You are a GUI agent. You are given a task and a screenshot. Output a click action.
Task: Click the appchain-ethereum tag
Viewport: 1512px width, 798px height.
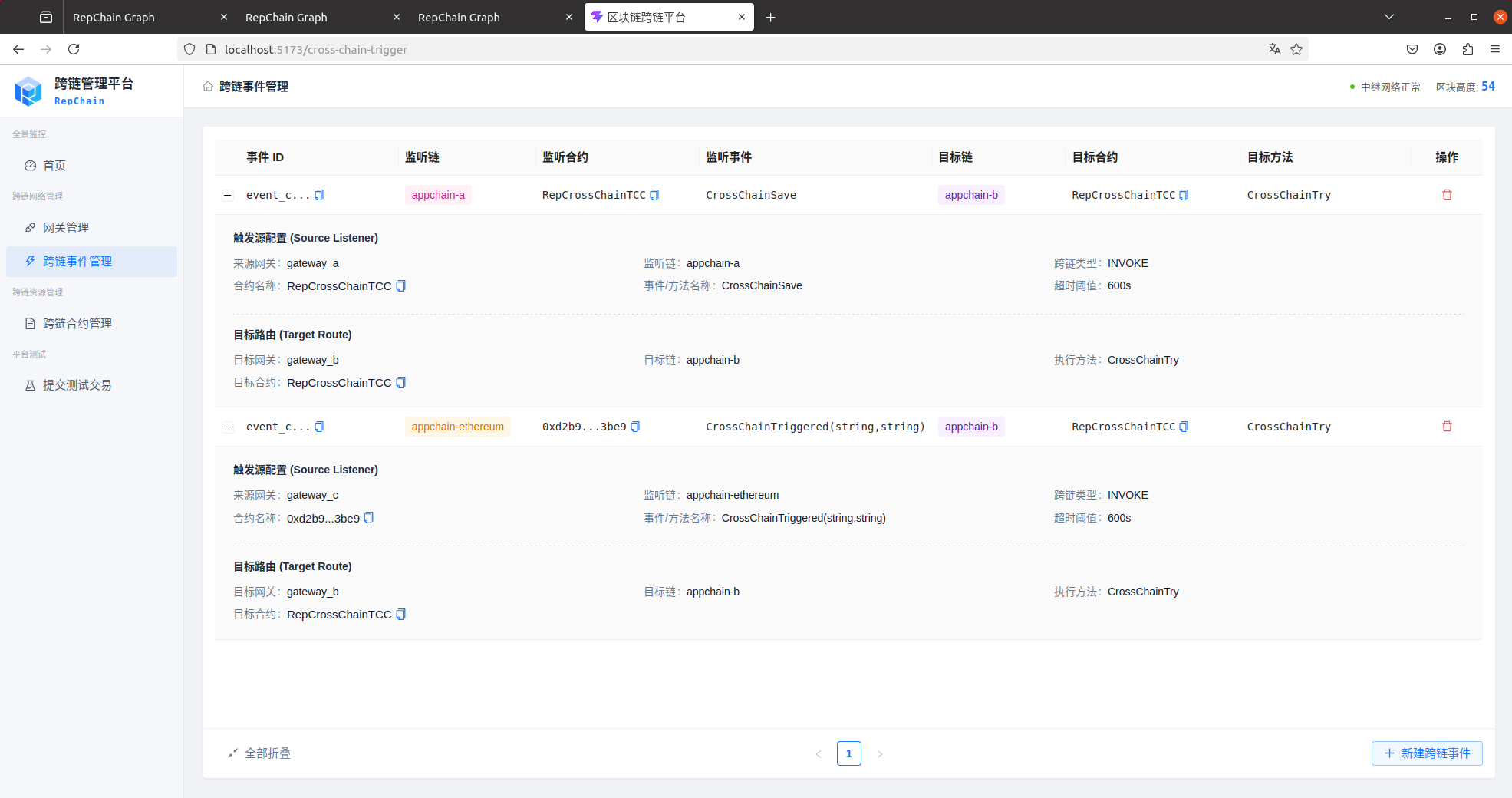pos(458,427)
